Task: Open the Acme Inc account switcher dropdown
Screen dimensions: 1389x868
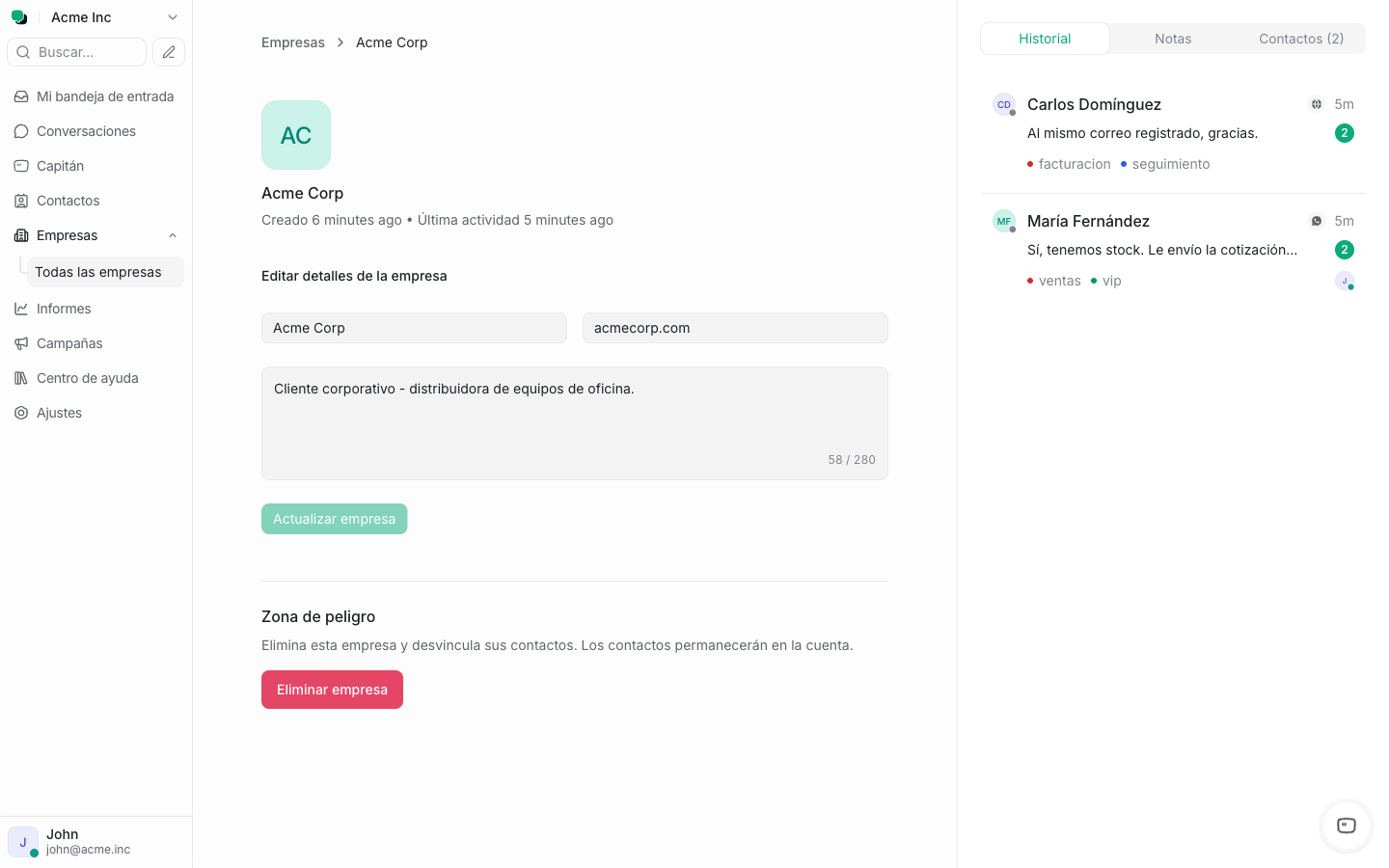Action: pos(115,17)
